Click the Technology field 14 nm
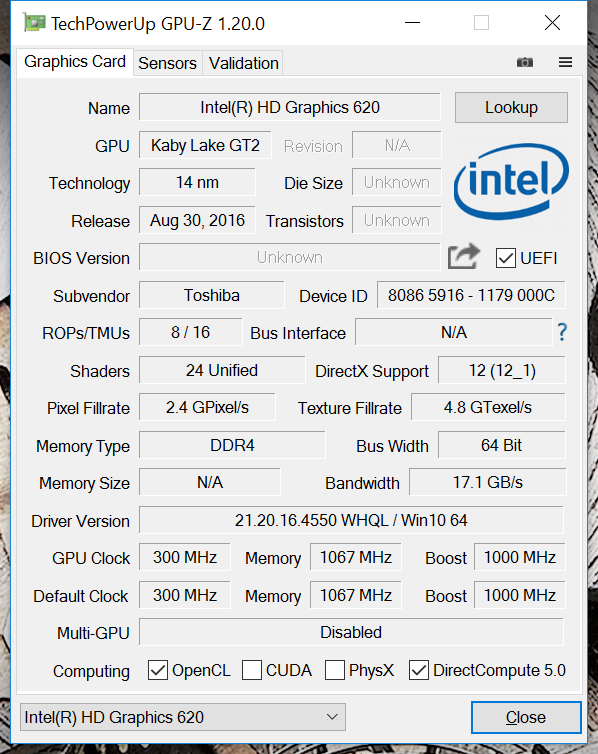The image size is (598, 754). point(197,182)
